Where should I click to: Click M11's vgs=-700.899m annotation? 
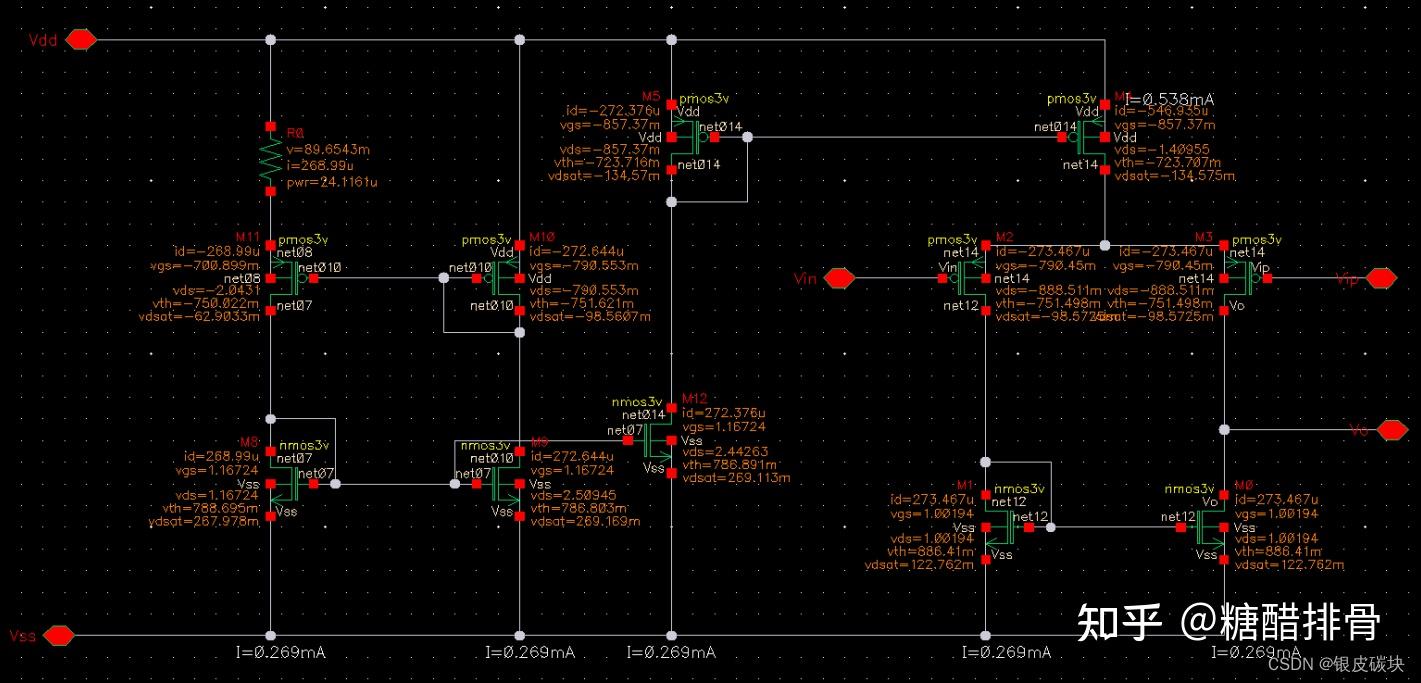(x=205, y=266)
